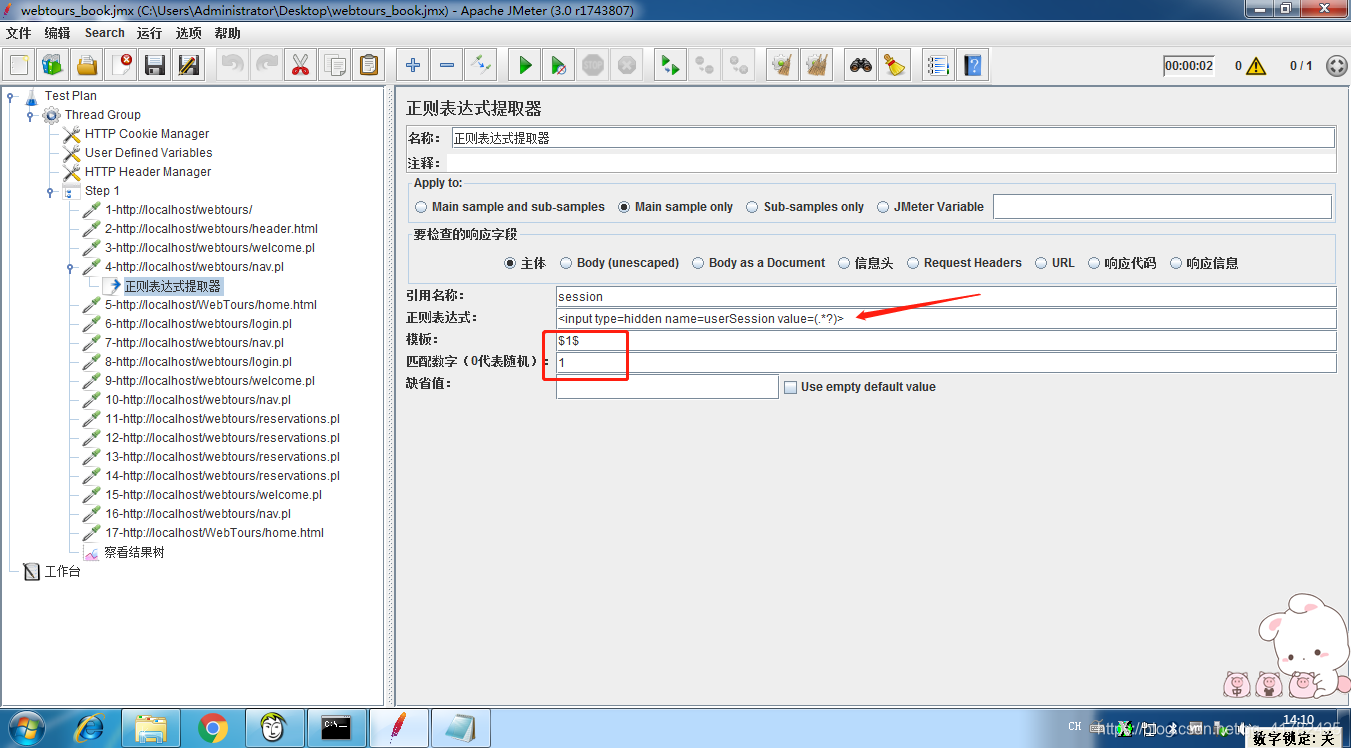Click the Remote Start All icon
Viewport: 1351px width, 748px height.
(x=670, y=66)
